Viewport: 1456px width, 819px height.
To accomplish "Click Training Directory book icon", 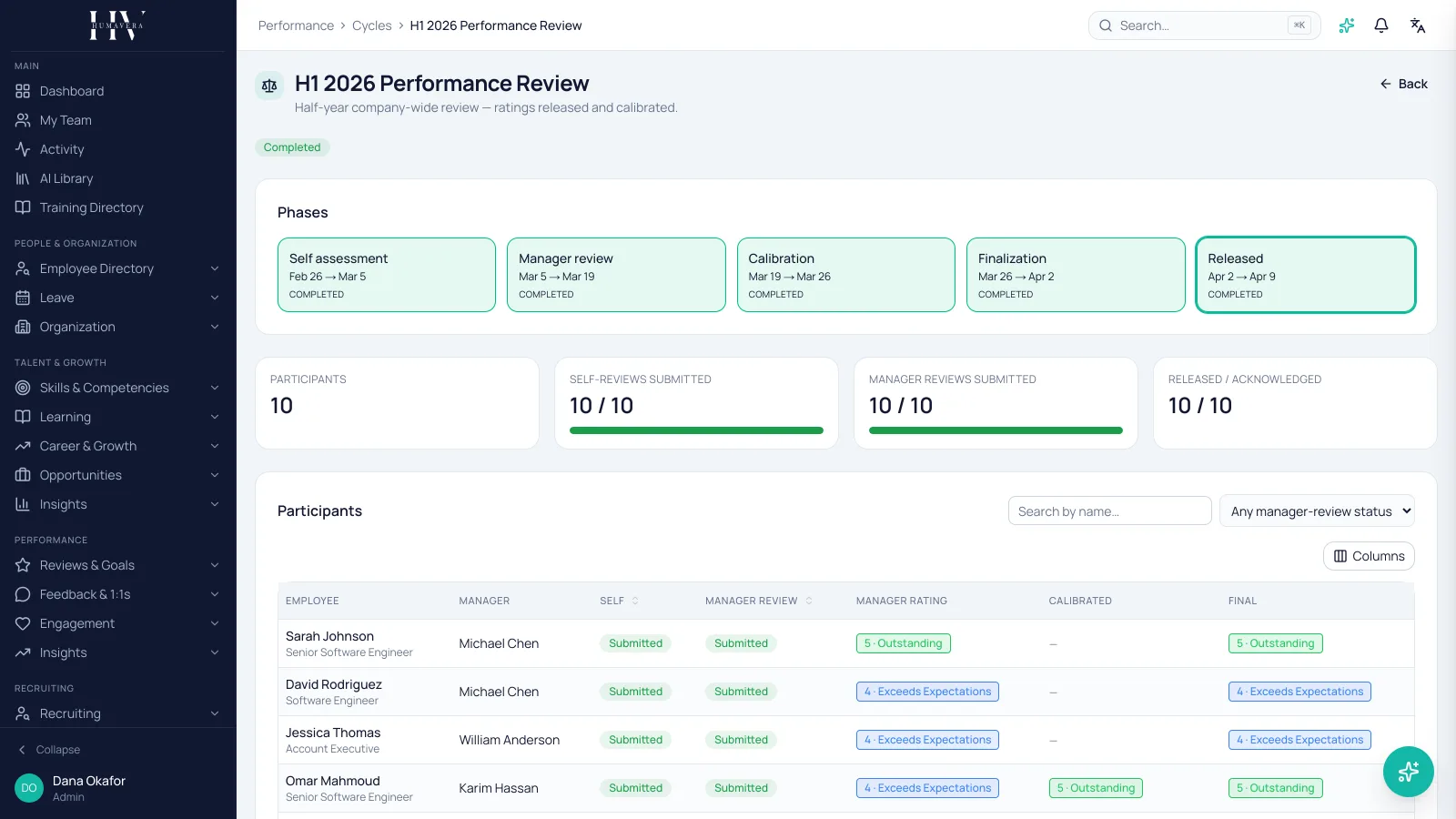I will (x=23, y=207).
